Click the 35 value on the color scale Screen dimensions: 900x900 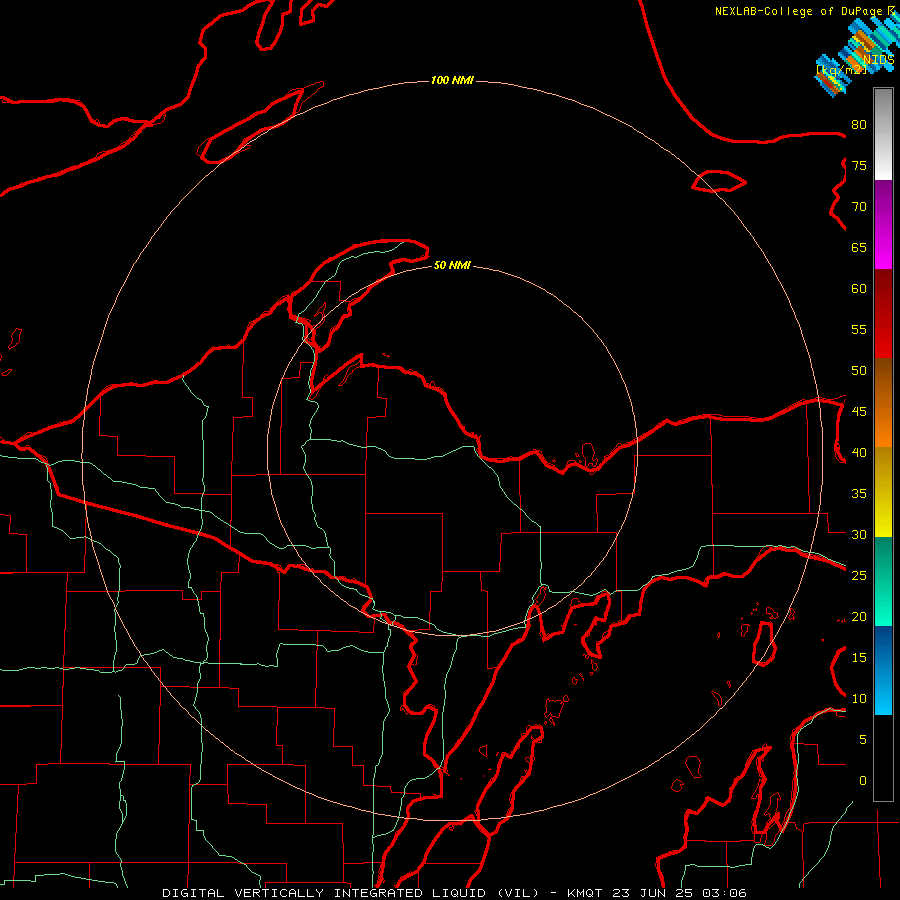click(x=859, y=494)
